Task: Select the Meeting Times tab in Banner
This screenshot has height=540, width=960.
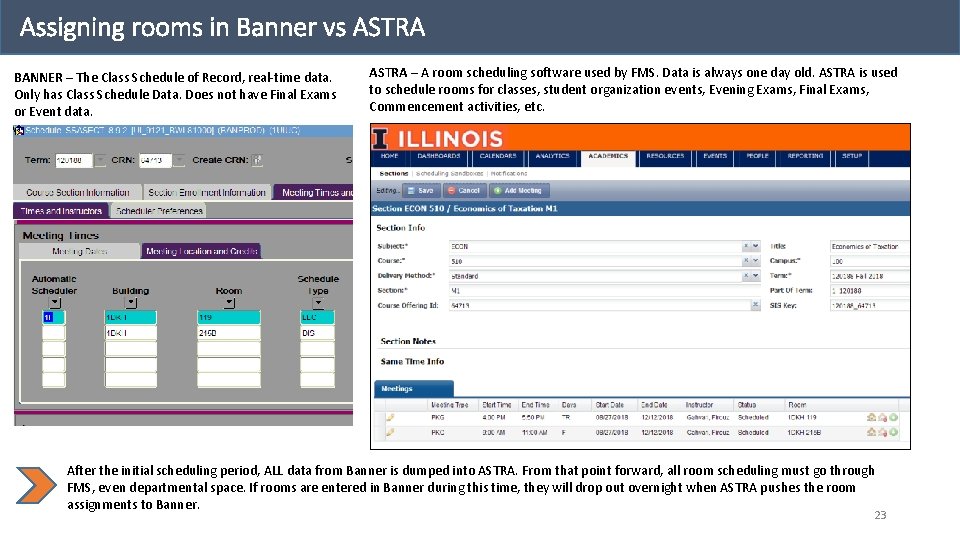Action: (313, 192)
